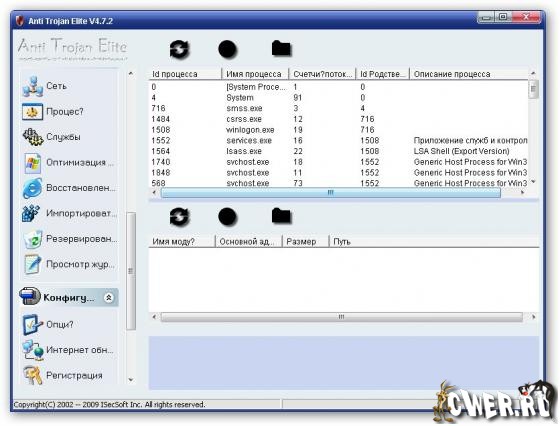Open the Резервирован... recycle icon
The height and width of the screenshot is (426, 560).
pos(32,239)
